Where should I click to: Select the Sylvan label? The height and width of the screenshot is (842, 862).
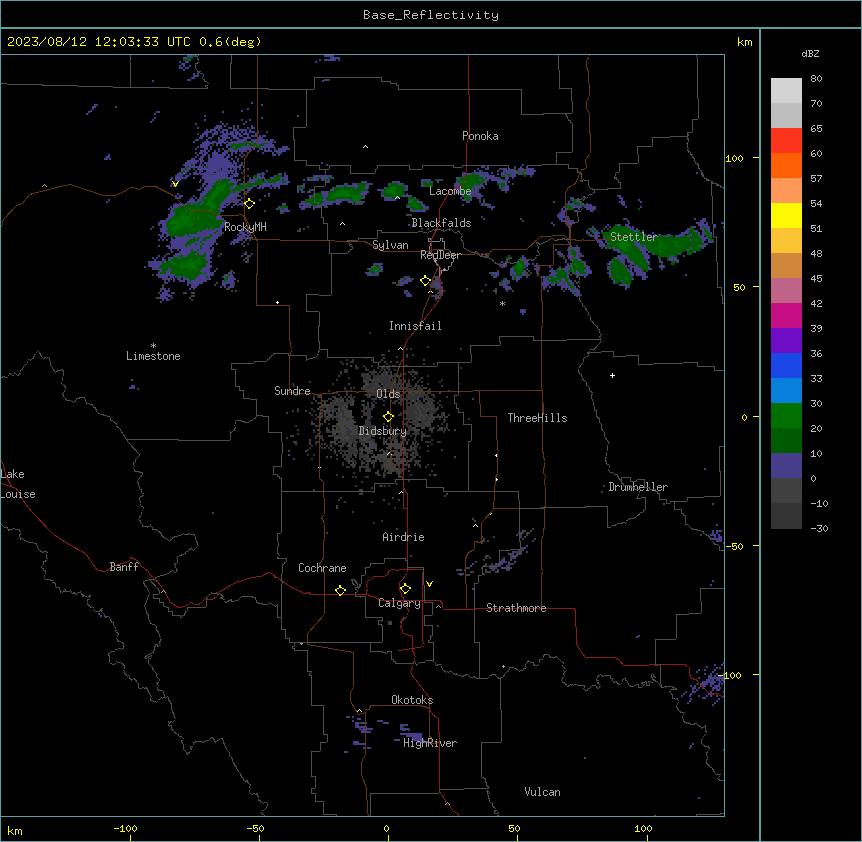pyautogui.click(x=390, y=245)
